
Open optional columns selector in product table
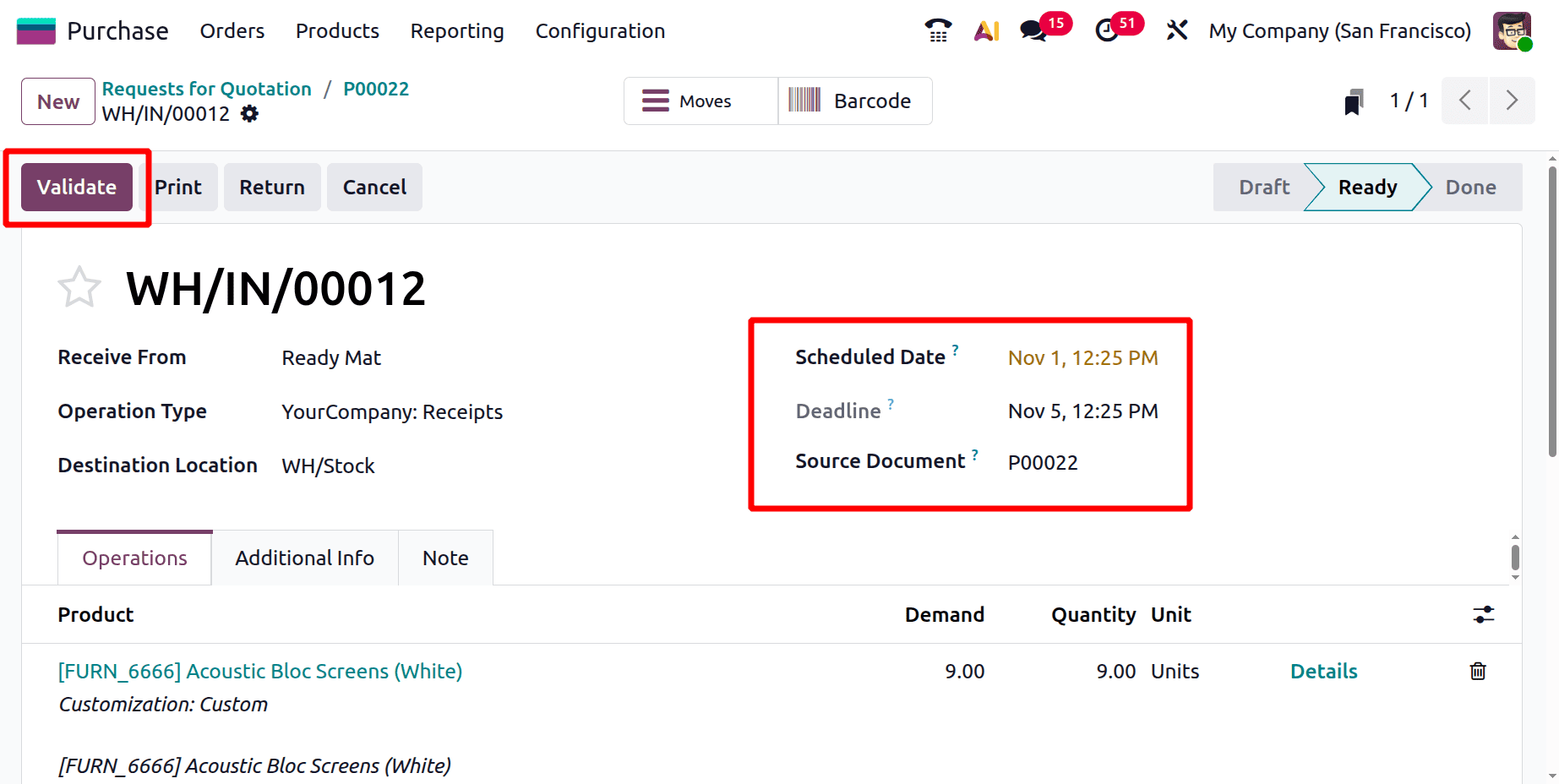tap(1484, 615)
